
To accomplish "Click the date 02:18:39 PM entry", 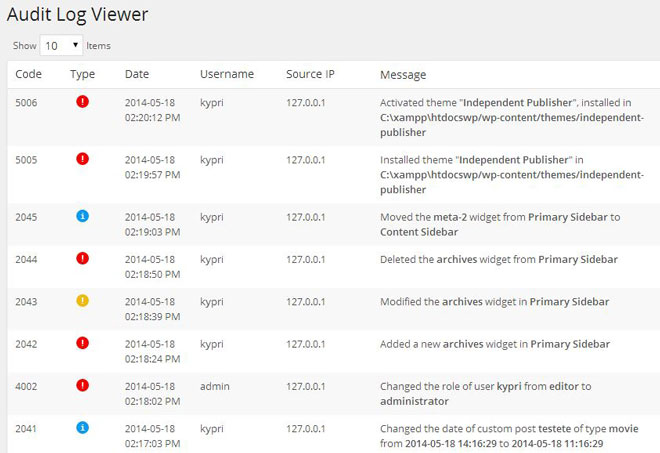I will point(152,309).
